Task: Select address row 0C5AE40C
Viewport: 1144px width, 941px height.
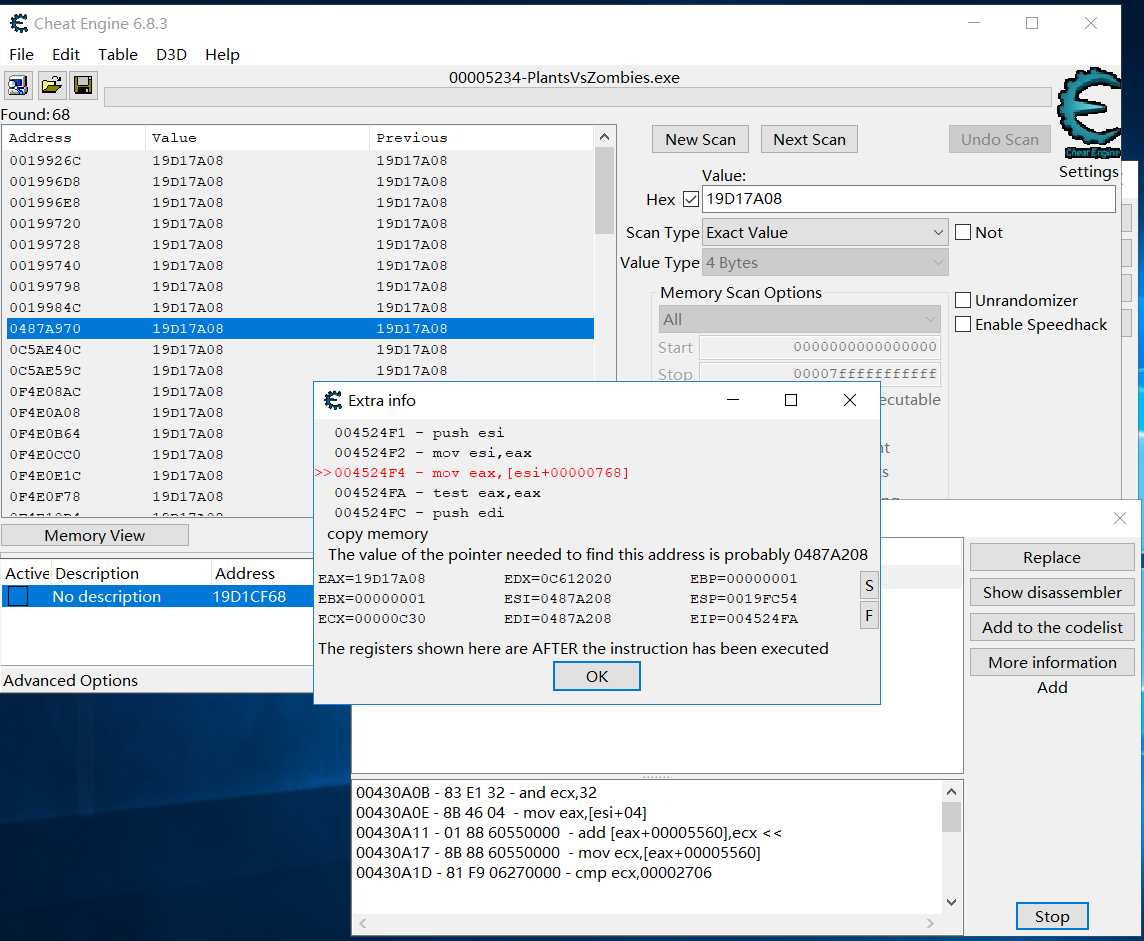Action: (301, 349)
